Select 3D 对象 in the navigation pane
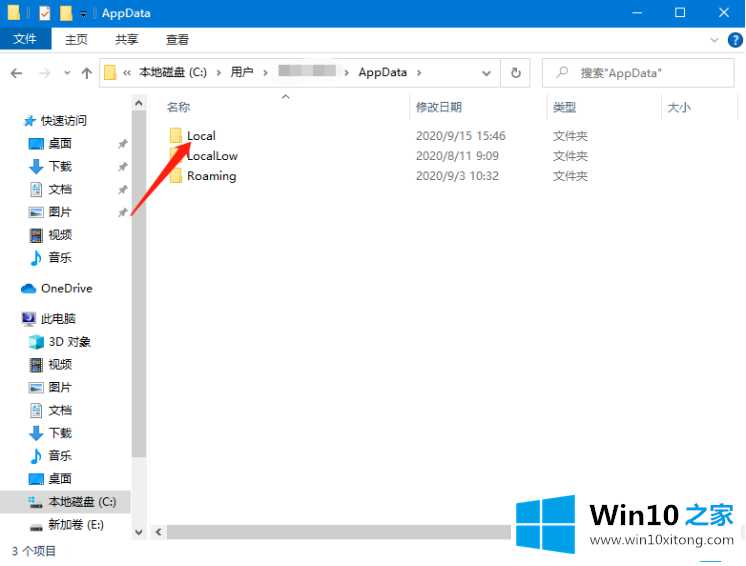This screenshot has width=746, height=566. (69, 341)
